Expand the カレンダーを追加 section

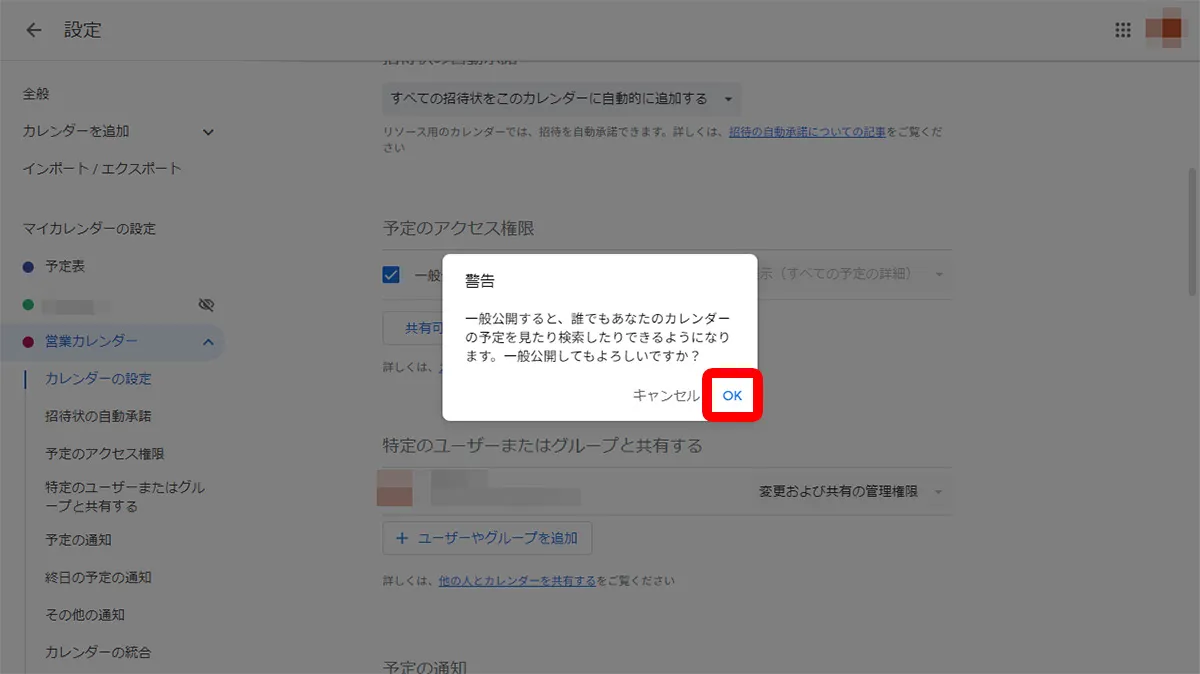207,131
